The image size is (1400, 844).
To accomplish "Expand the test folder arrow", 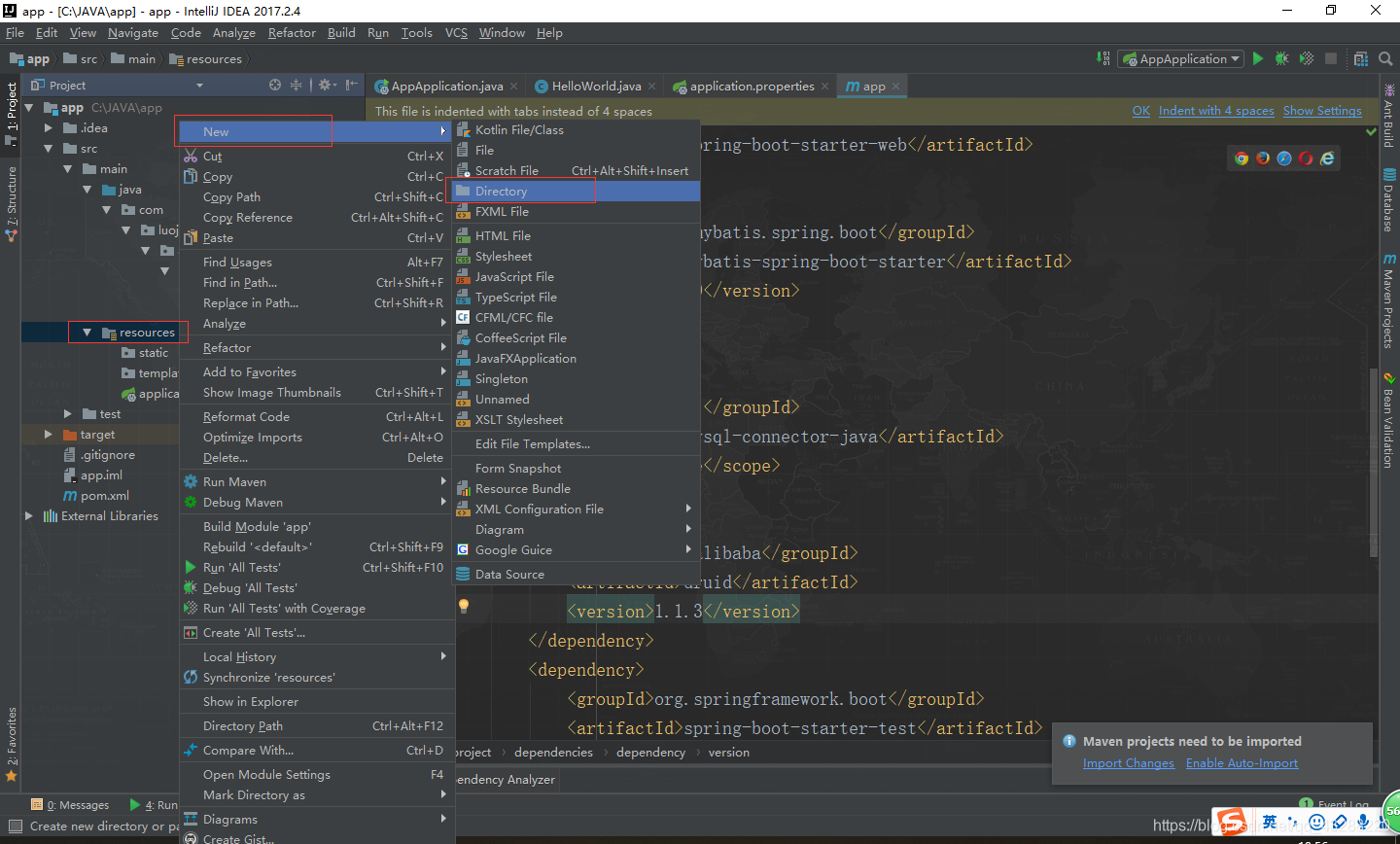I will click(x=68, y=414).
